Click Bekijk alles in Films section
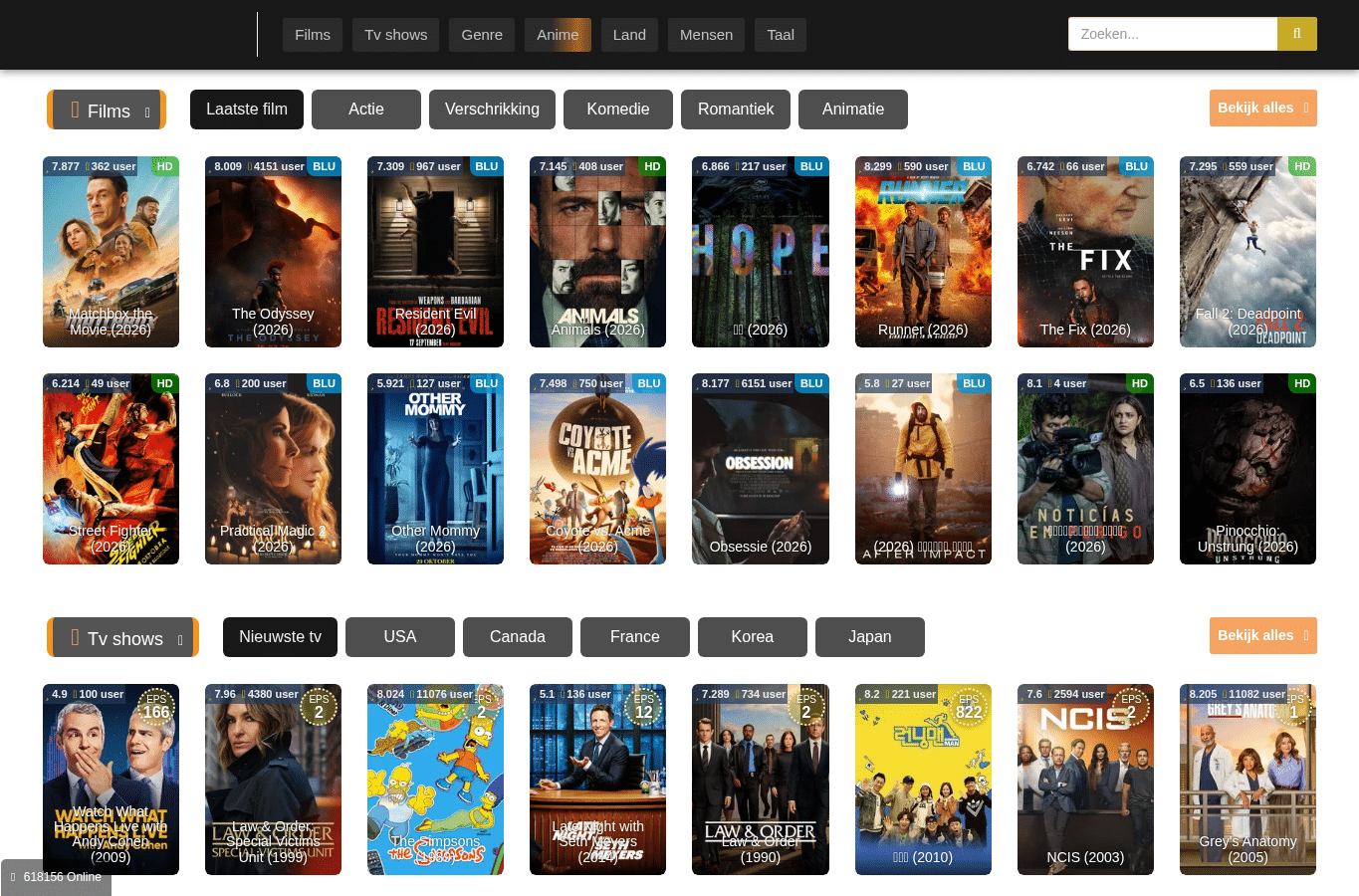This screenshot has width=1359, height=896. click(1263, 108)
